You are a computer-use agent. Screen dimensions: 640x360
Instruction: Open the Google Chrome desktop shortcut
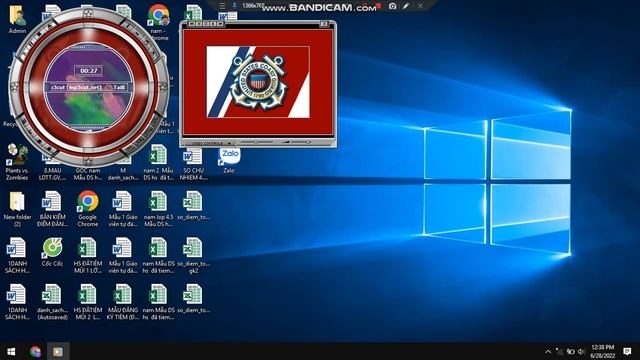click(x=88, y=209)
